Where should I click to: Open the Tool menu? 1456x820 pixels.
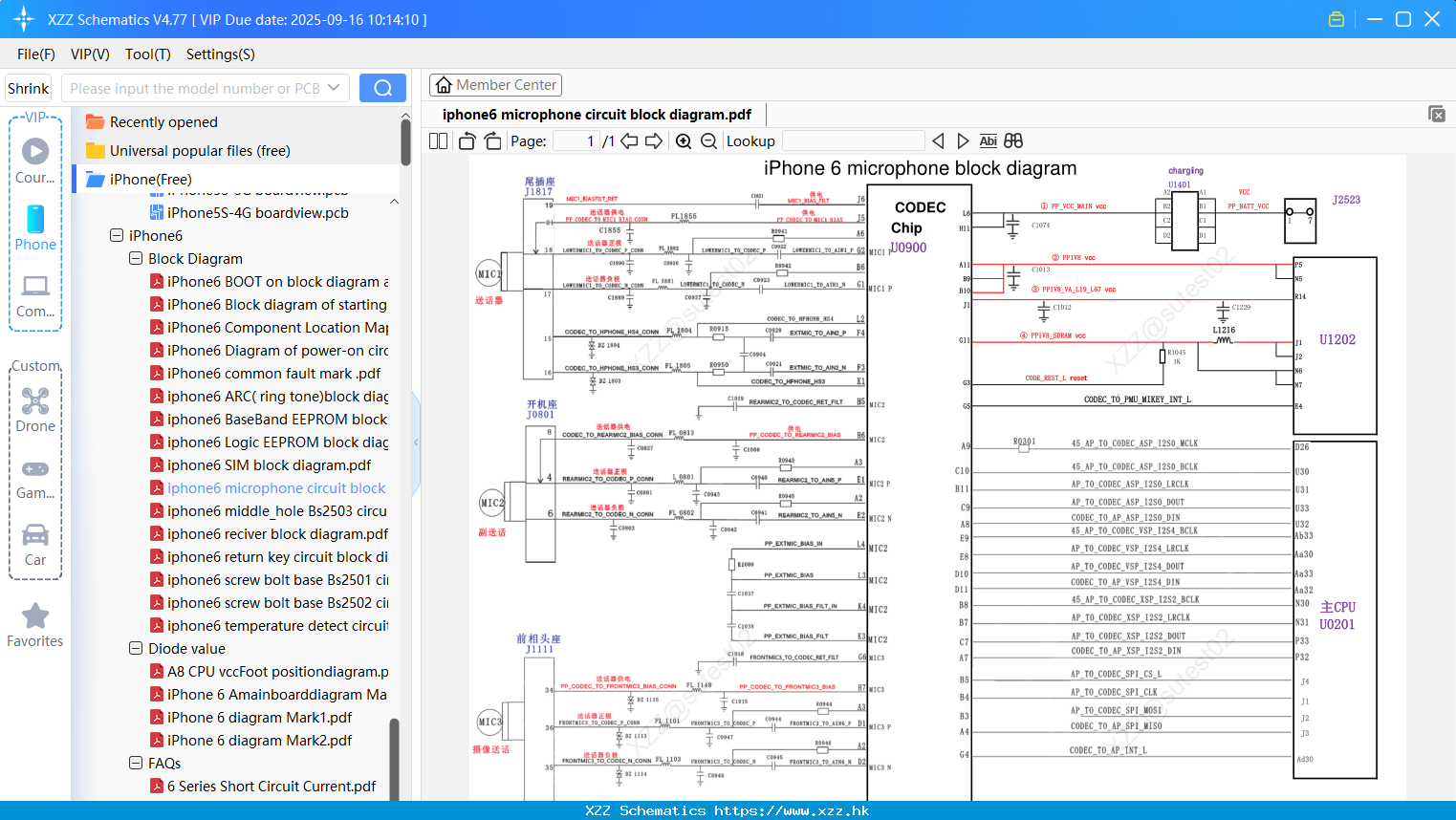[148, 54]
